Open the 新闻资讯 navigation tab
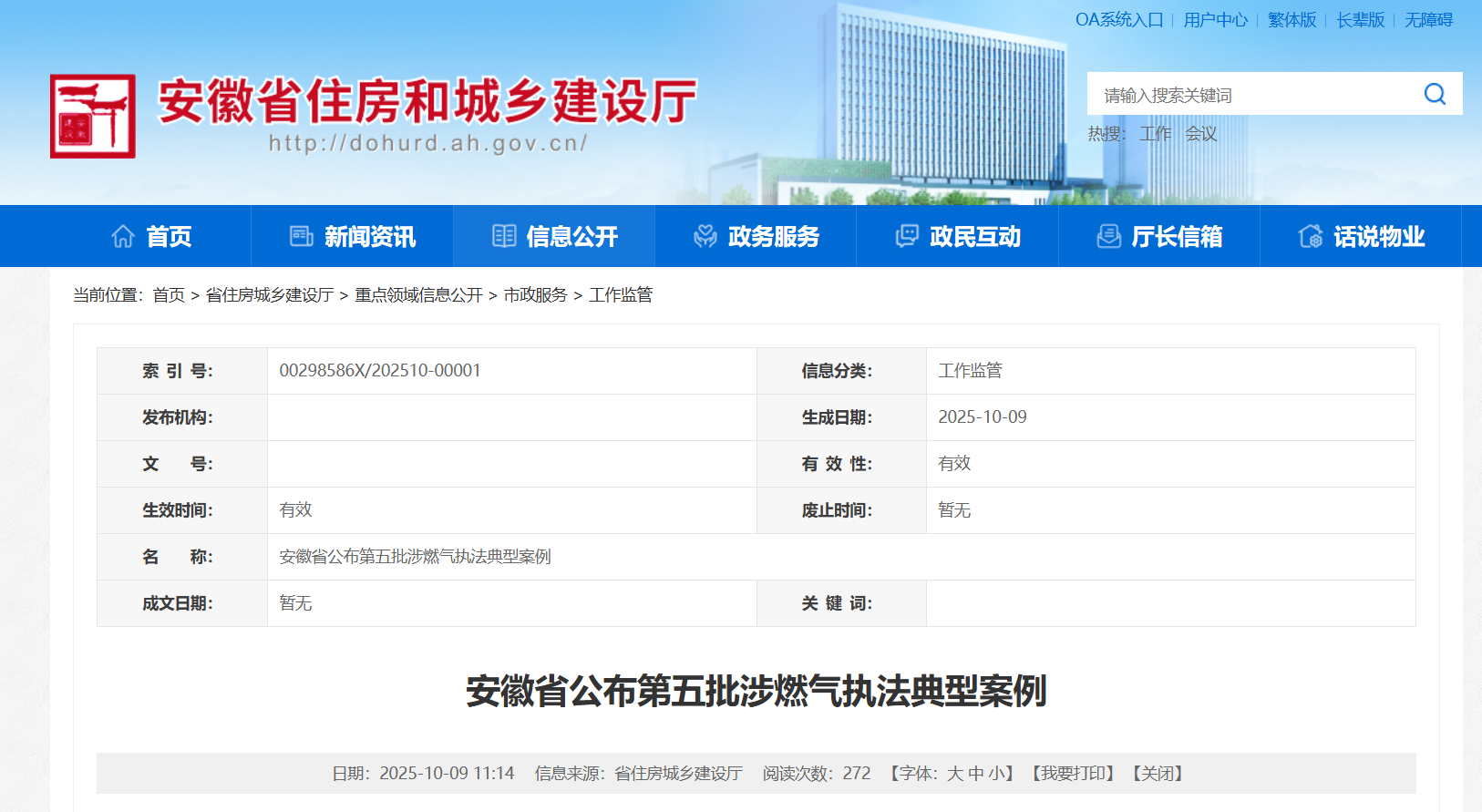Viewport: 1482px width, 812px height. tap(352, 236)
